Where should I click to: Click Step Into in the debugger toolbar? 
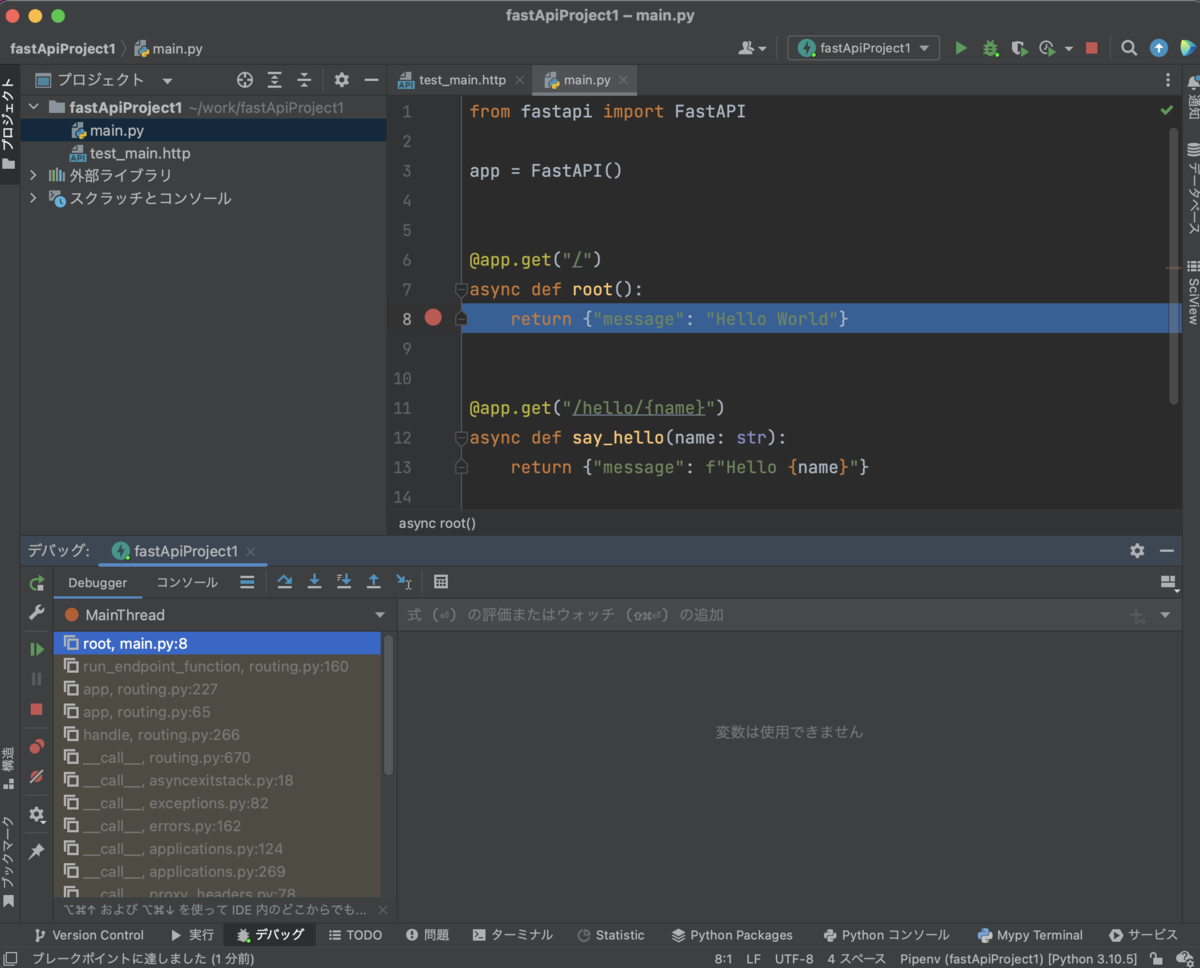click(314, 582)
